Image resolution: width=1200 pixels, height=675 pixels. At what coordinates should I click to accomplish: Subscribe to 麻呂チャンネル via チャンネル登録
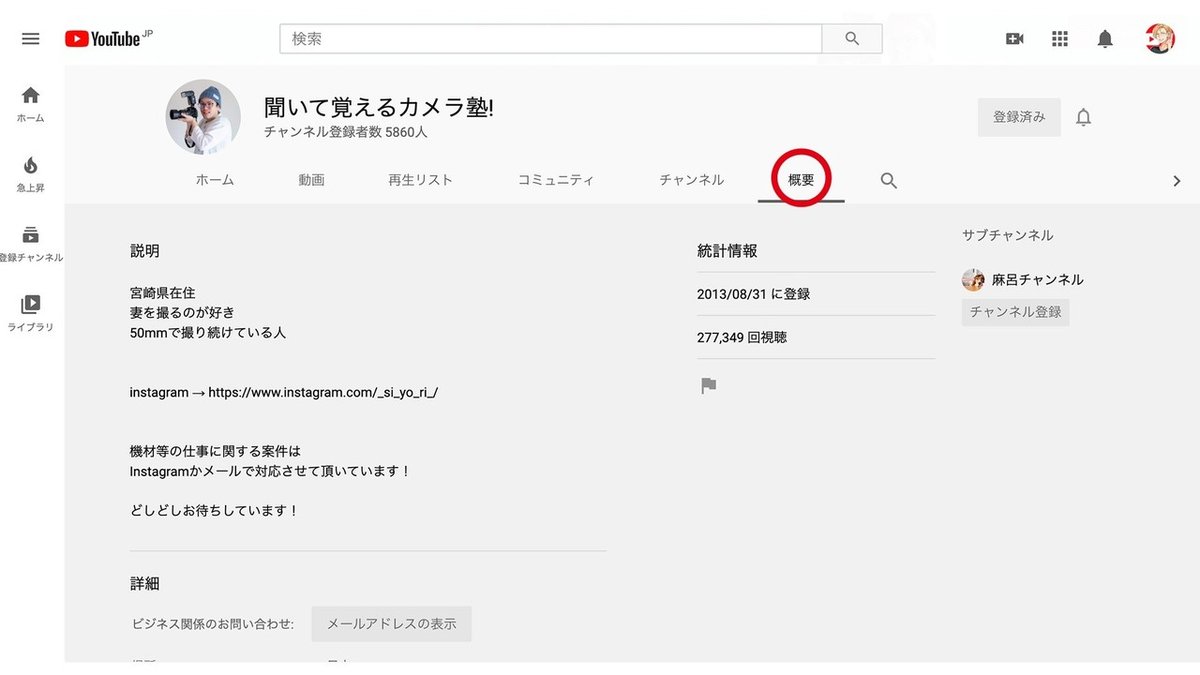coord(1015,312)
